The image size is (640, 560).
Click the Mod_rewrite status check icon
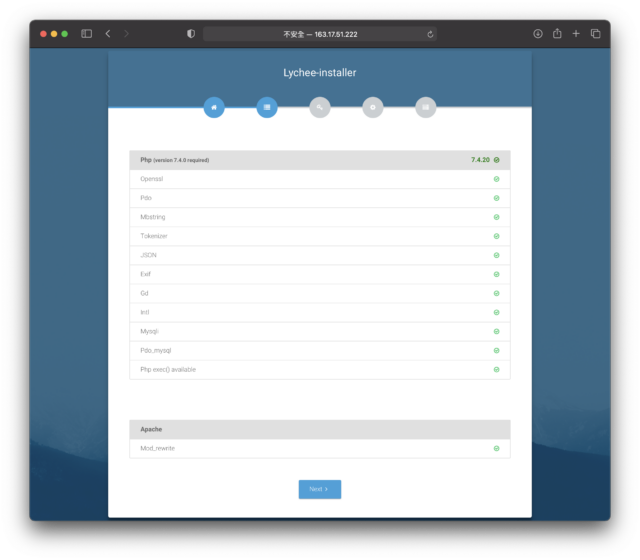(x=496, y=448)
